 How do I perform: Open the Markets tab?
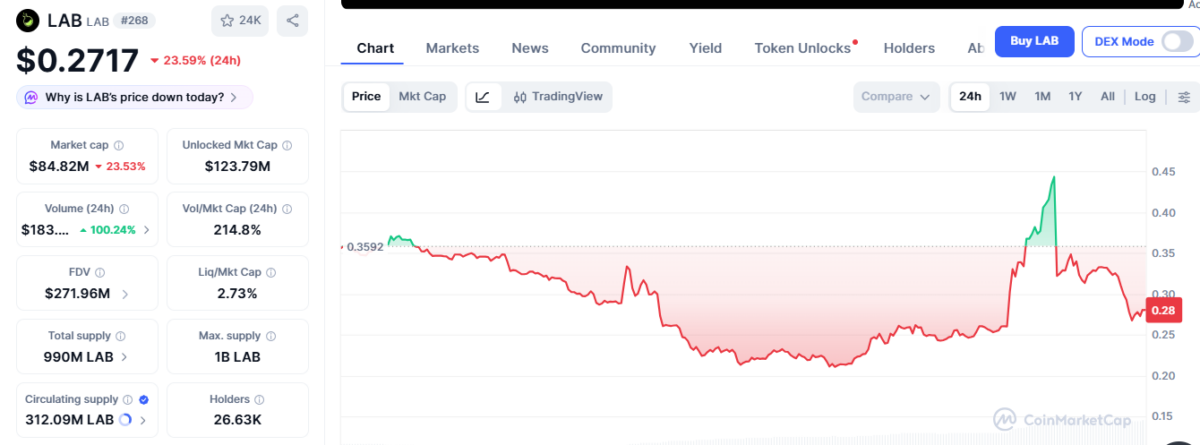click(x=452, y=48)
